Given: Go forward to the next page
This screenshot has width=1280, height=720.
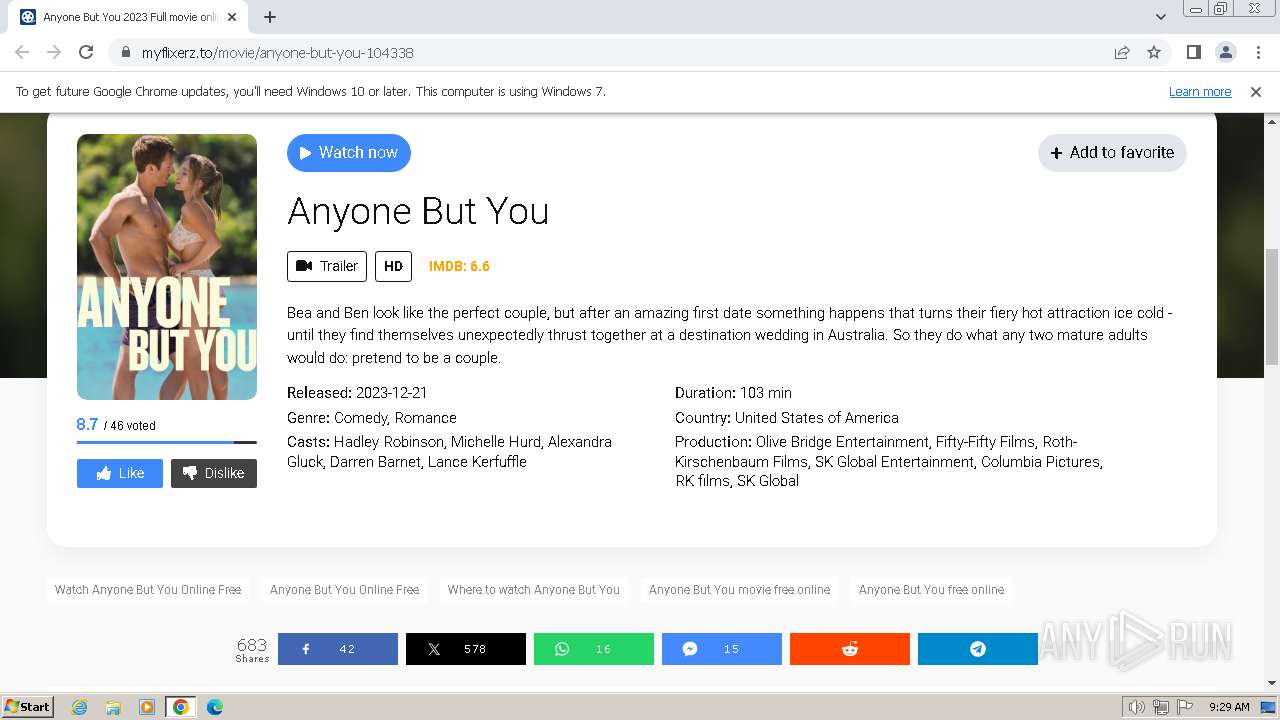Looking at the screenshot, I should pos(54,52).
